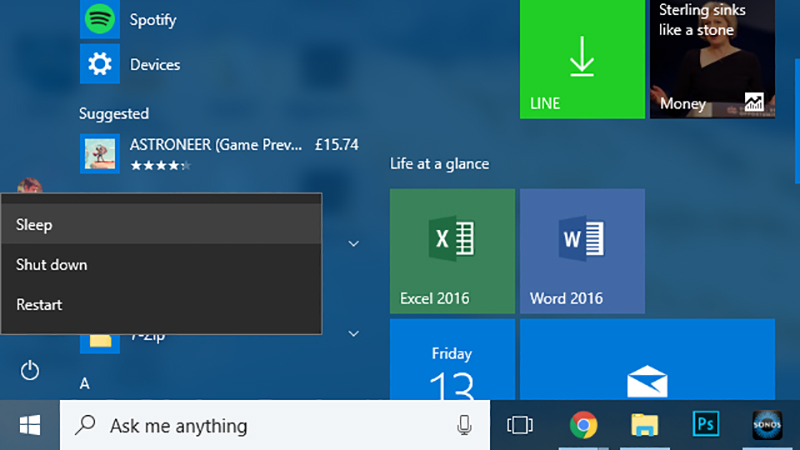
Task: Launch Google Chrome from the taskbar
Action: click(x=583, y=424)
